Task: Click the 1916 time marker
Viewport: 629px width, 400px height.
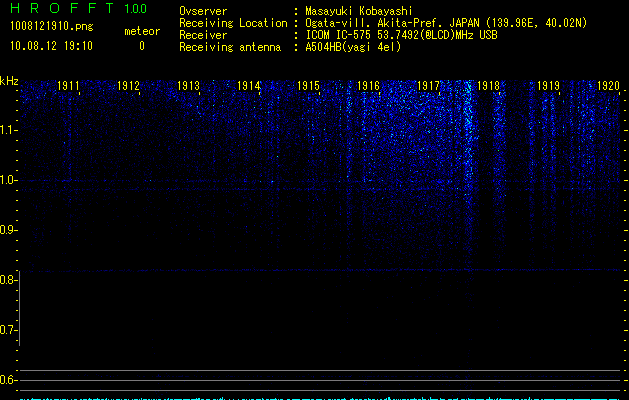Action: (368, 86)
